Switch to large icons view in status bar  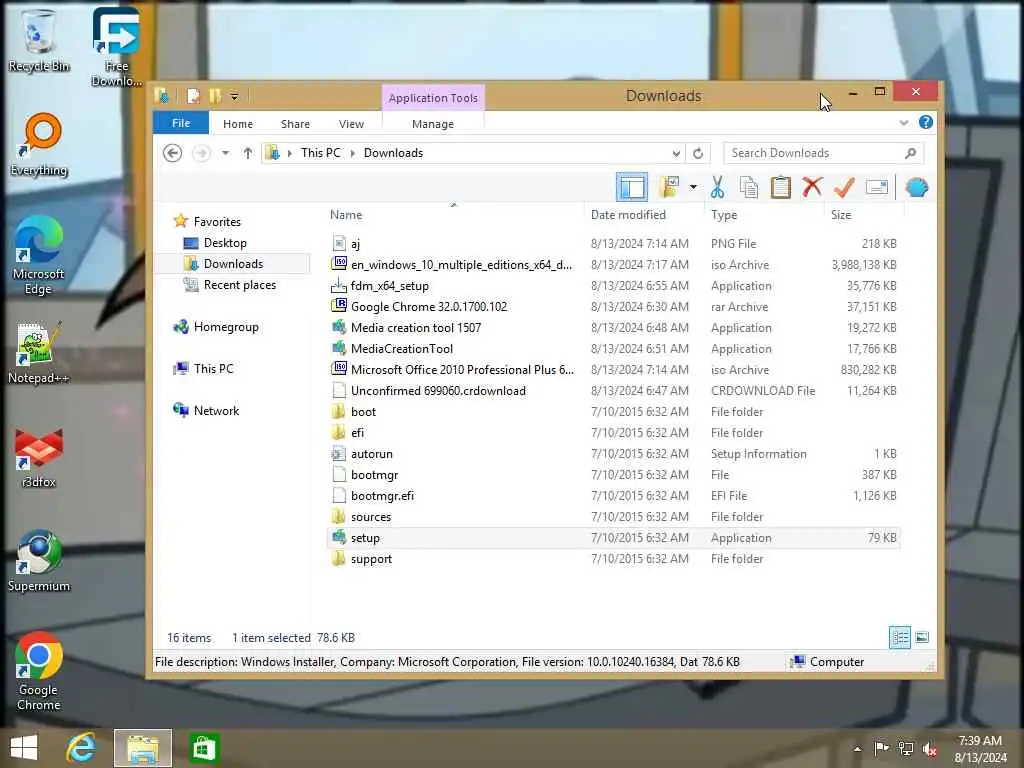[x=921, y=637]
